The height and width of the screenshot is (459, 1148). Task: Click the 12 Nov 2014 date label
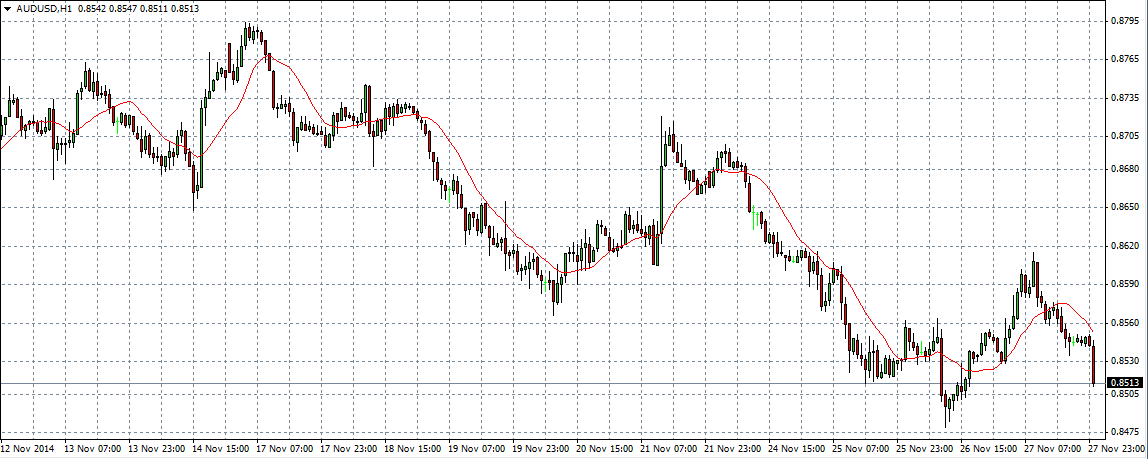pyautogui.click(x=28, y=450)
